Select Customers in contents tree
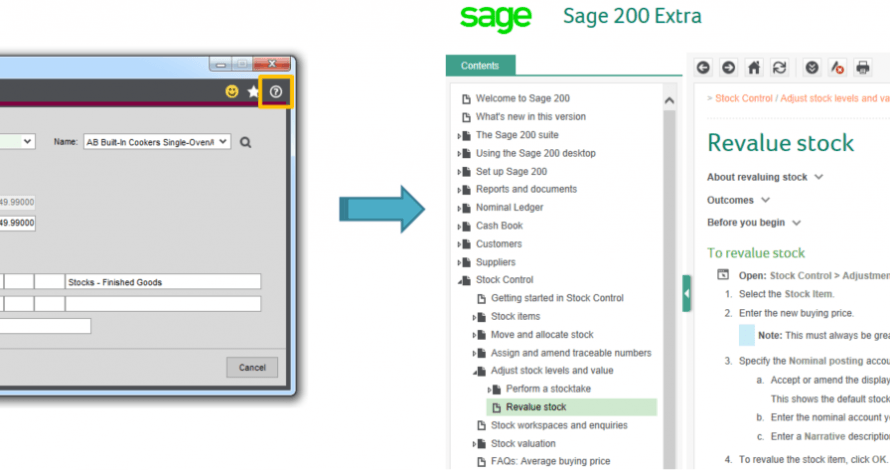The height and width of the screenshot is (470, 890). point(499,244)
